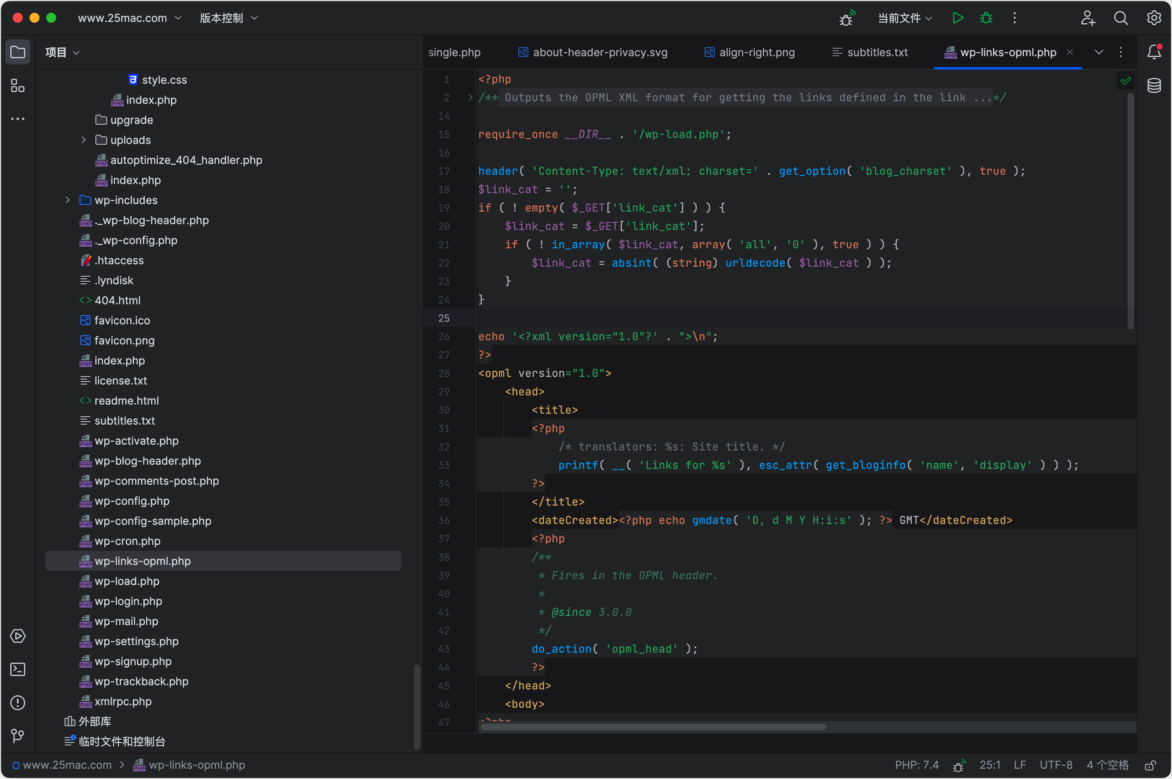The height and width of the screenshot is (779, 1172).
Task: Show more tool windows ellipsis icon
Action: [x=17, y=119]
